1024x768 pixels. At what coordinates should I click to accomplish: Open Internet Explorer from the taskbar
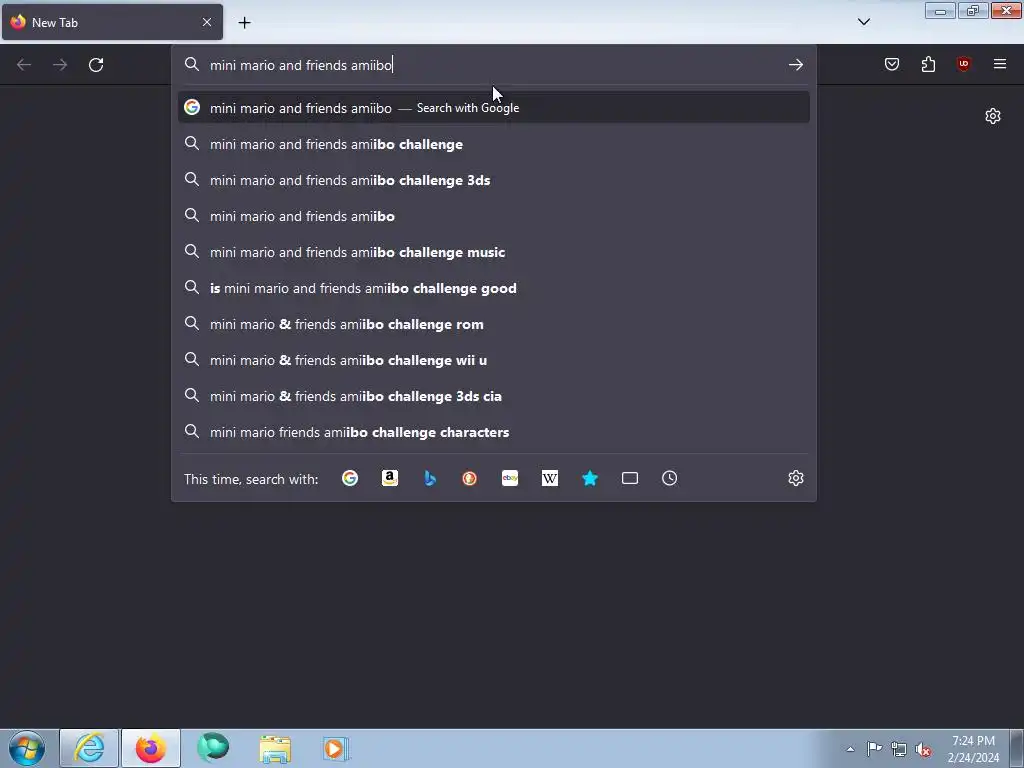pyautogui.click(x=89, y=748)
